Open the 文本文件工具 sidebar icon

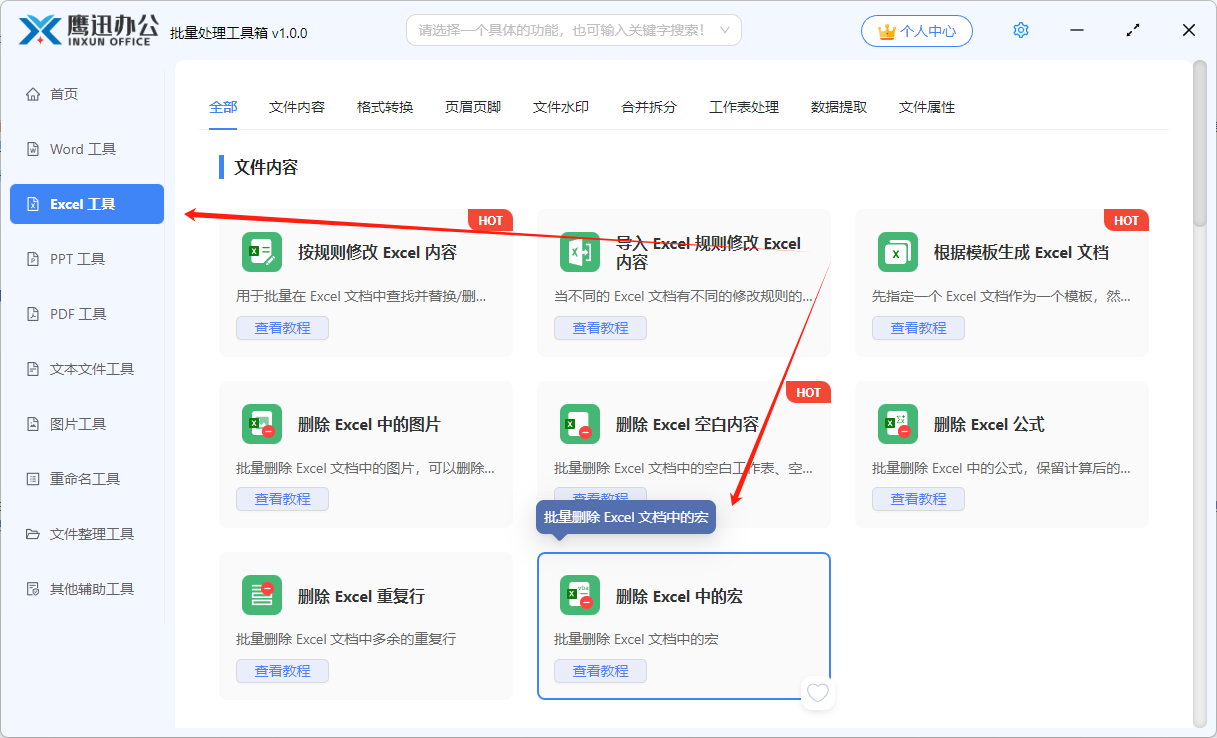[33, 369]
